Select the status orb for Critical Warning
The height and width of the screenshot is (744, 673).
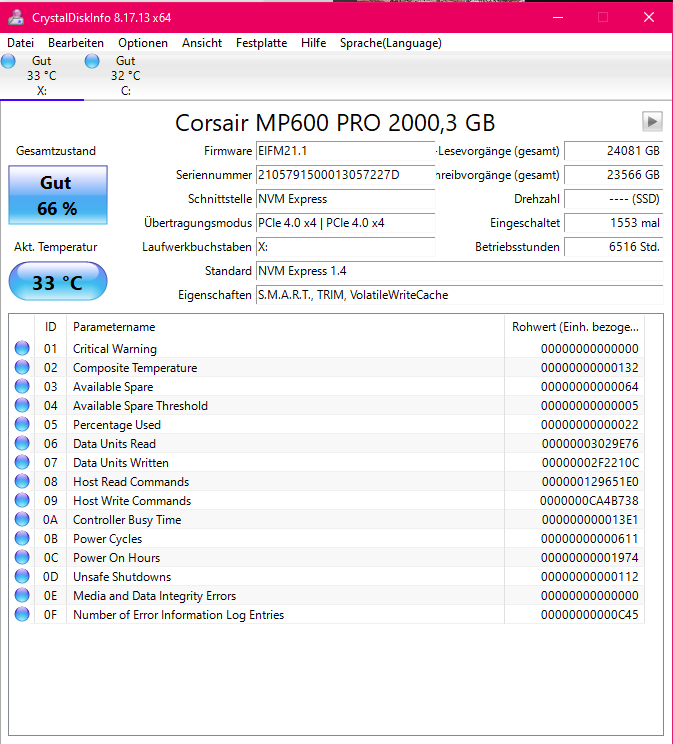22,348
